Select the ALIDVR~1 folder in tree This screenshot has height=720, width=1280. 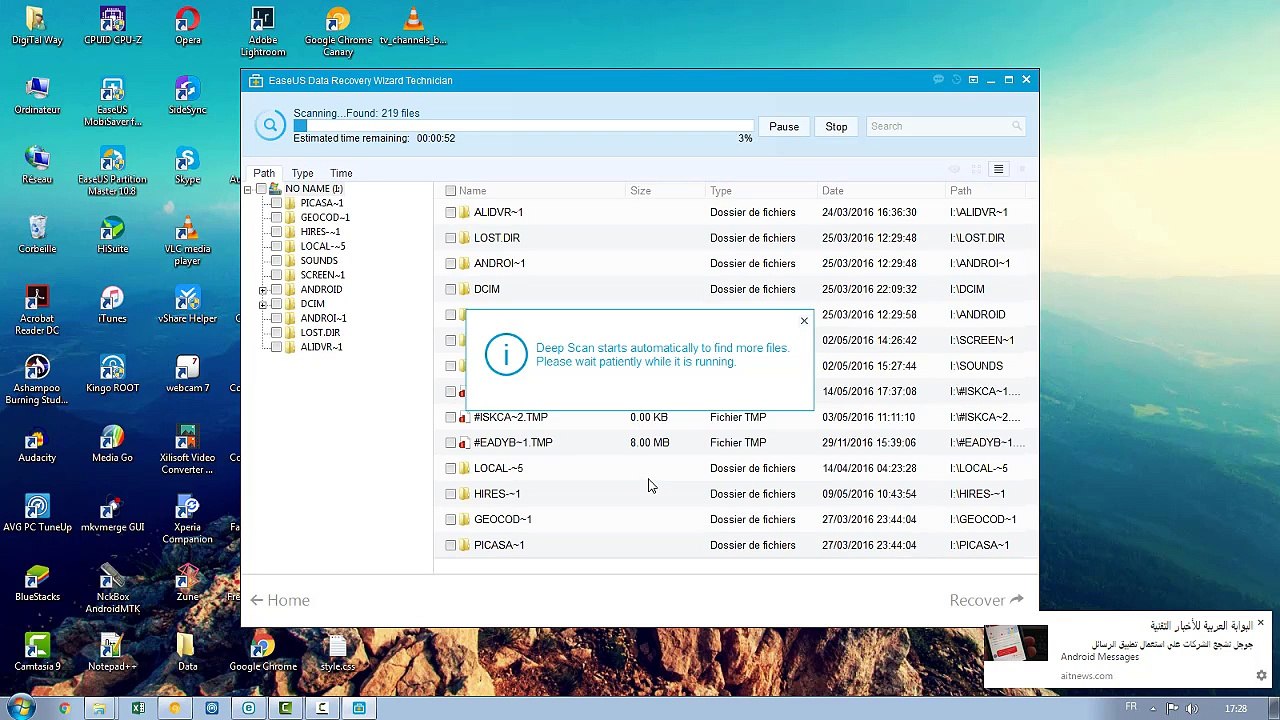click(321, 347)
